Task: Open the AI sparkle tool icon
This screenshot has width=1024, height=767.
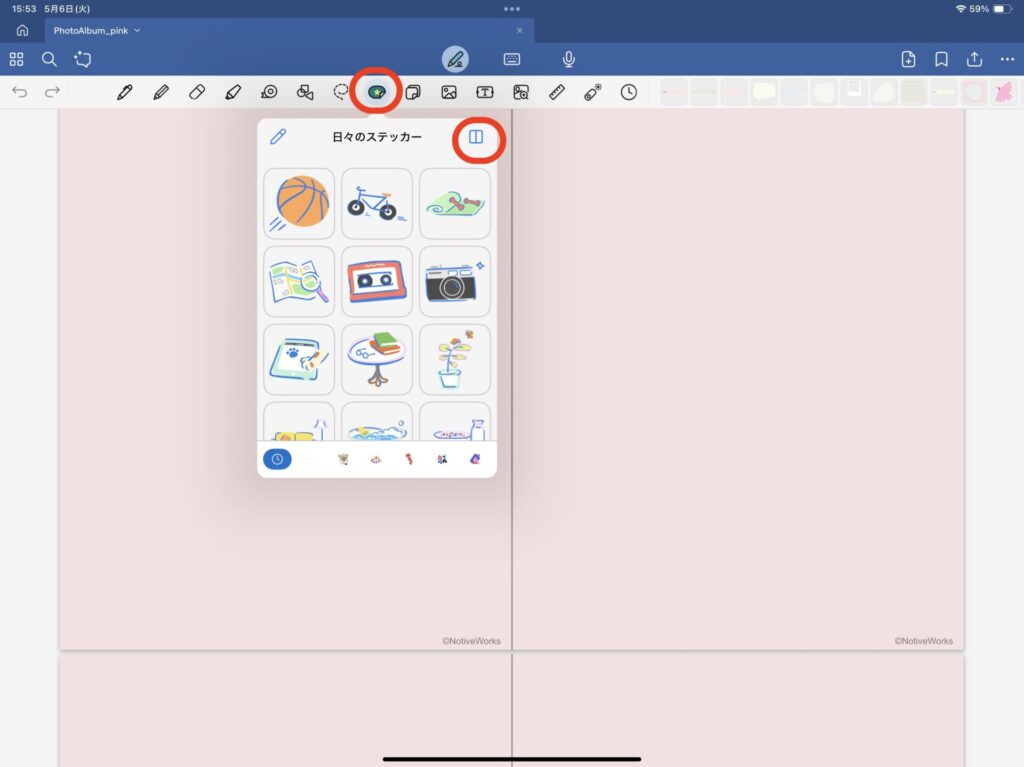Action: (x=82, y=59)
